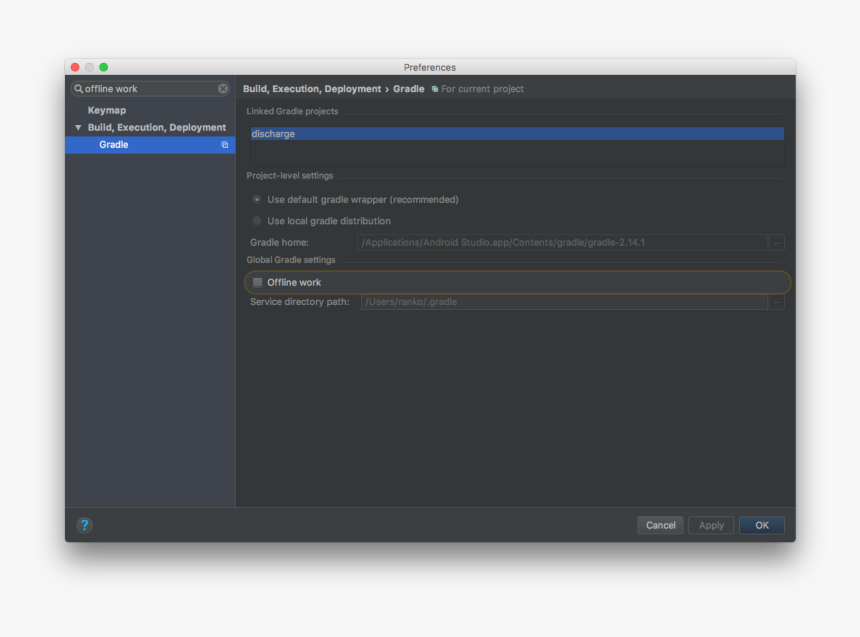Select 'Use default gradle wrapper (recommended)'
Image resolution: width=860 pixels, height=637 pixels.
[257, 199]
